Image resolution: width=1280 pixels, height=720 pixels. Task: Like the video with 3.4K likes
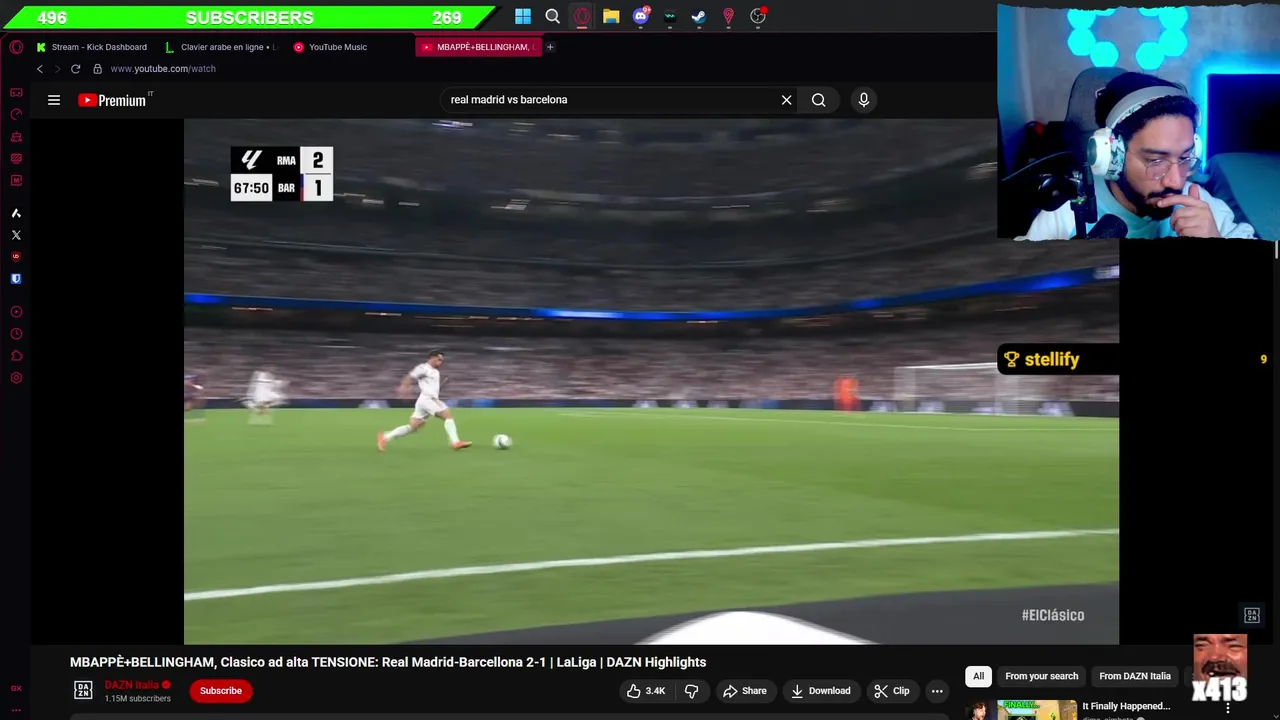[x=645, y=691]
